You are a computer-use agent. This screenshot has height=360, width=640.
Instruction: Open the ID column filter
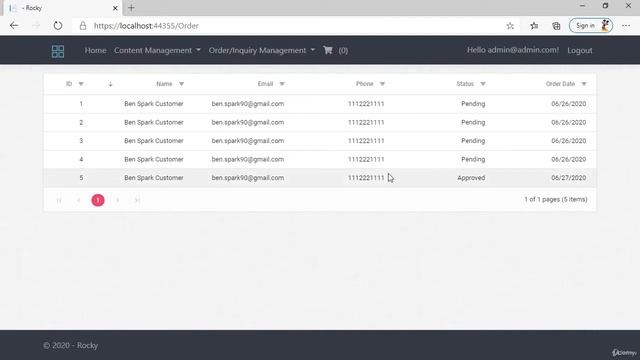[81, 84]
